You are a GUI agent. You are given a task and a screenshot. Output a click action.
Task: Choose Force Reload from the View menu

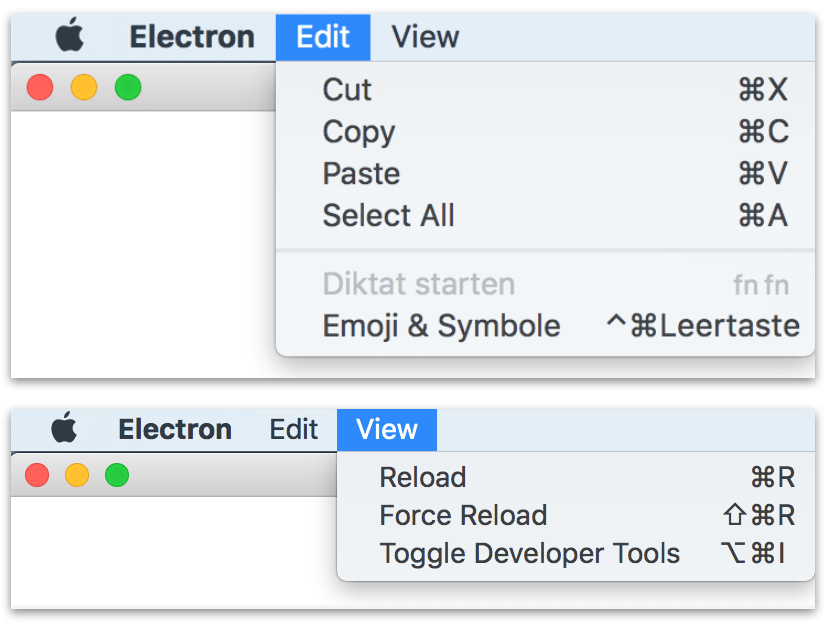576,515
